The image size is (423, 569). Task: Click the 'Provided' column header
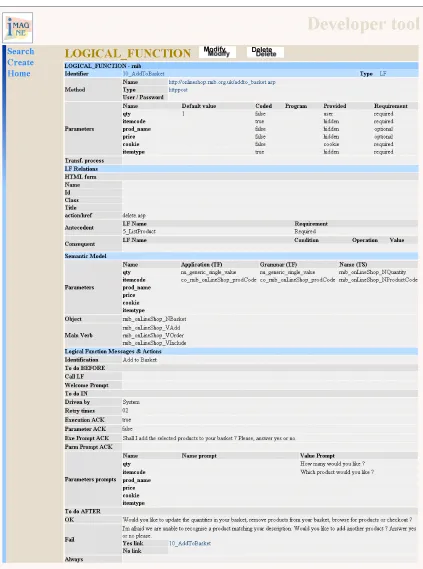click(335, 106)
